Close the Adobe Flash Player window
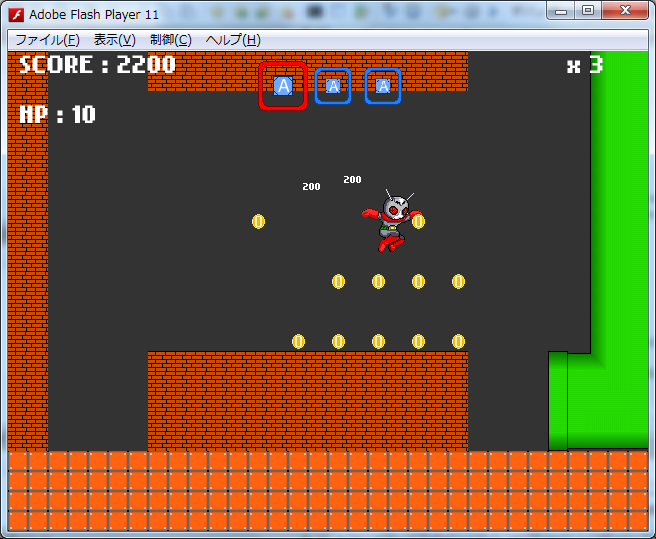 [625, 11]
